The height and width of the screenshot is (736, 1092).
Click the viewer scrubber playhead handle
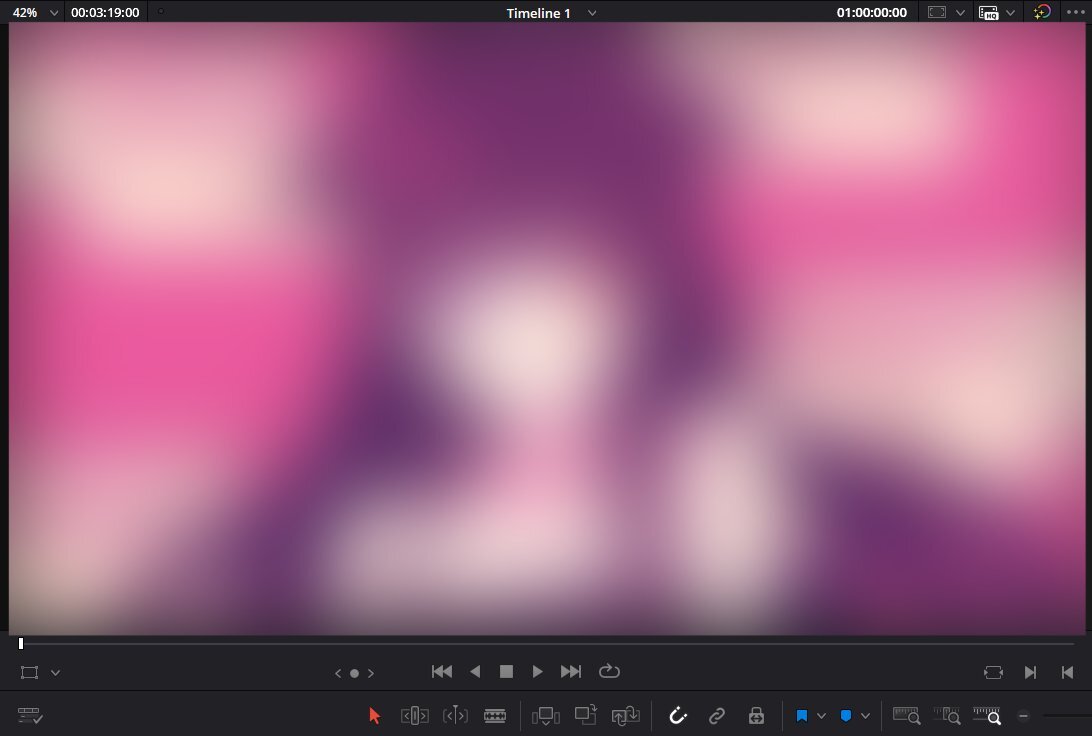click(21, 643)
